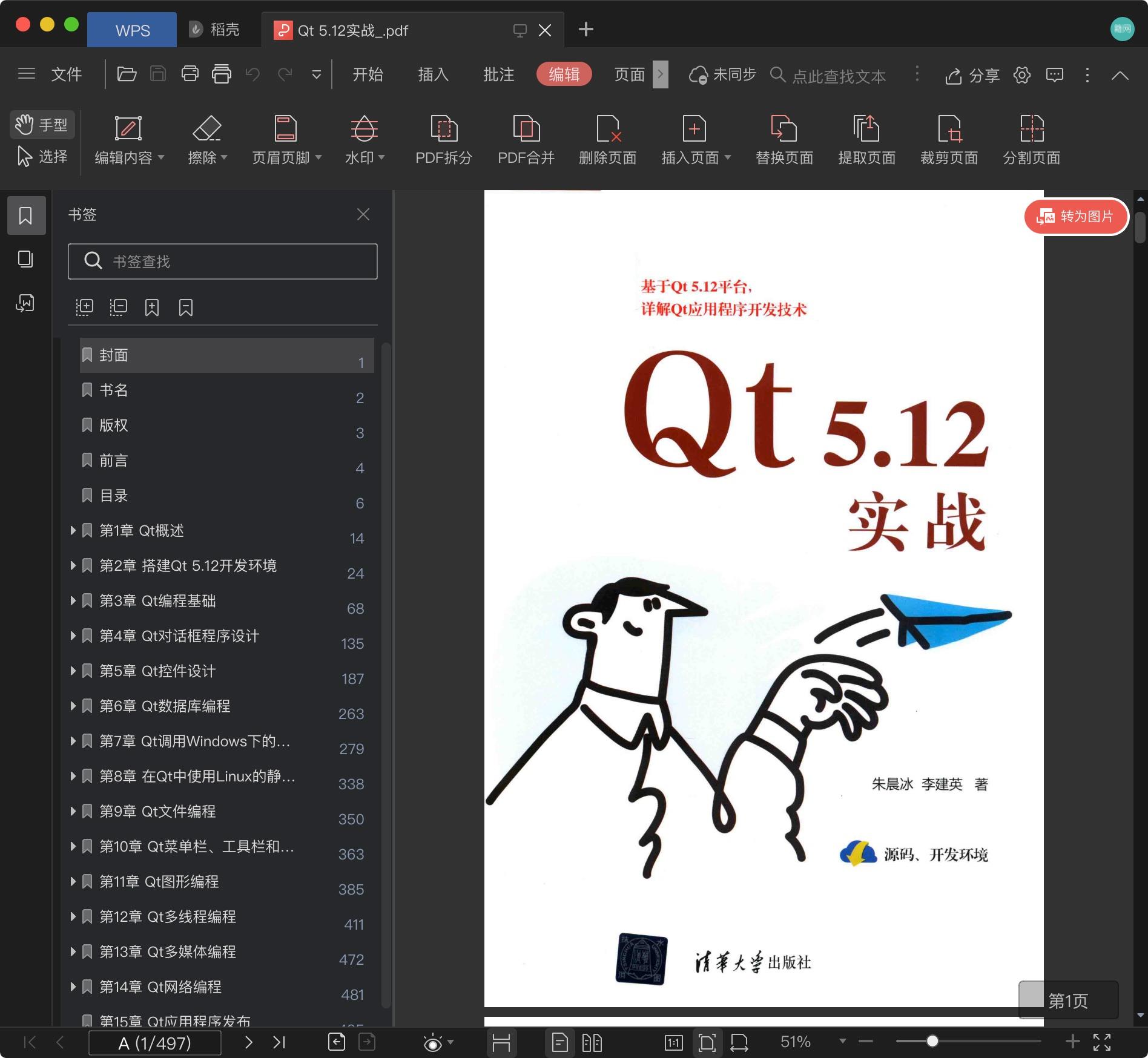Click 转为图片 button
The image size is (1148, 1058).
[1076, 216]
